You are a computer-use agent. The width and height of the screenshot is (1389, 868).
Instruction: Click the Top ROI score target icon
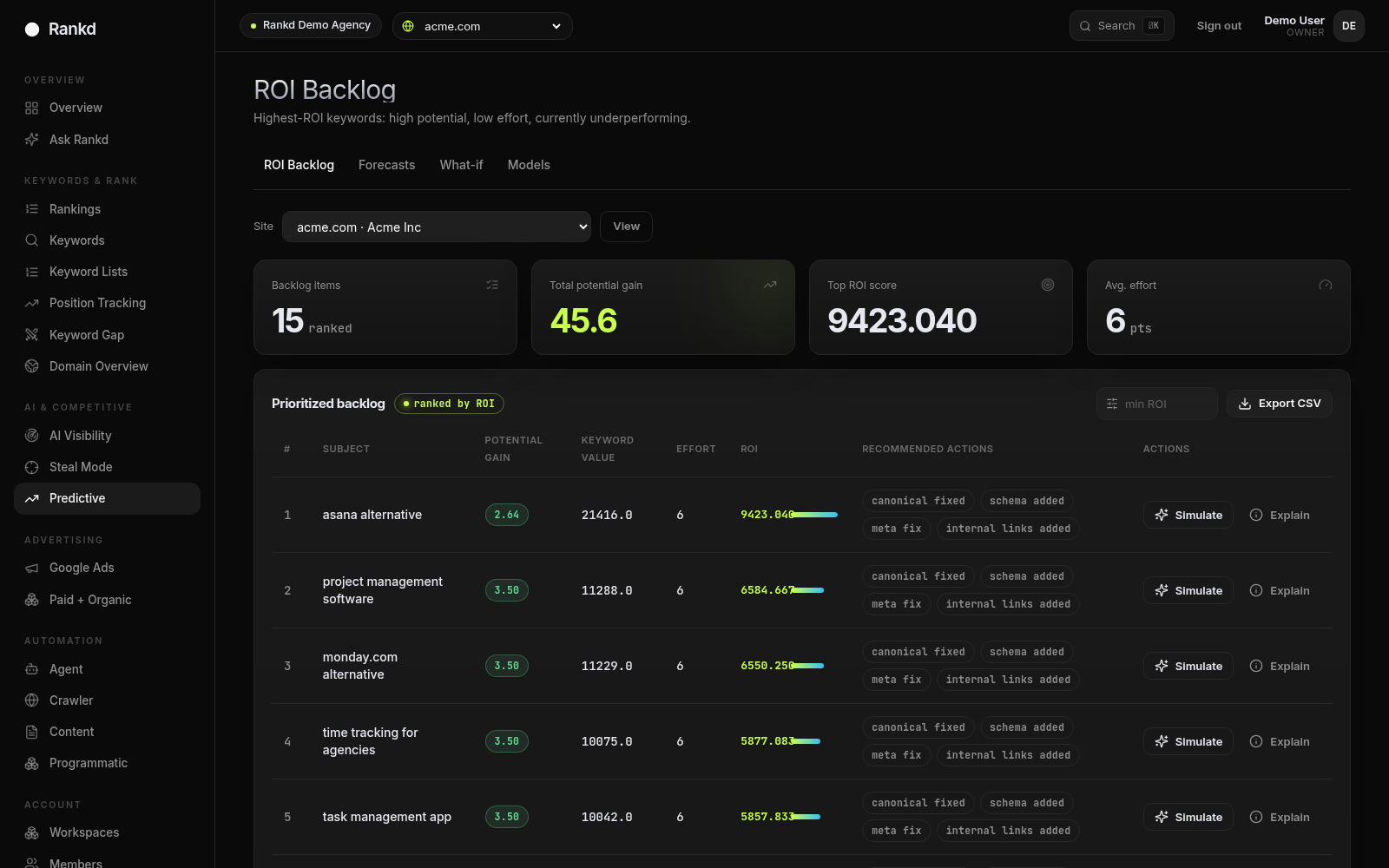coord(1048,285)
